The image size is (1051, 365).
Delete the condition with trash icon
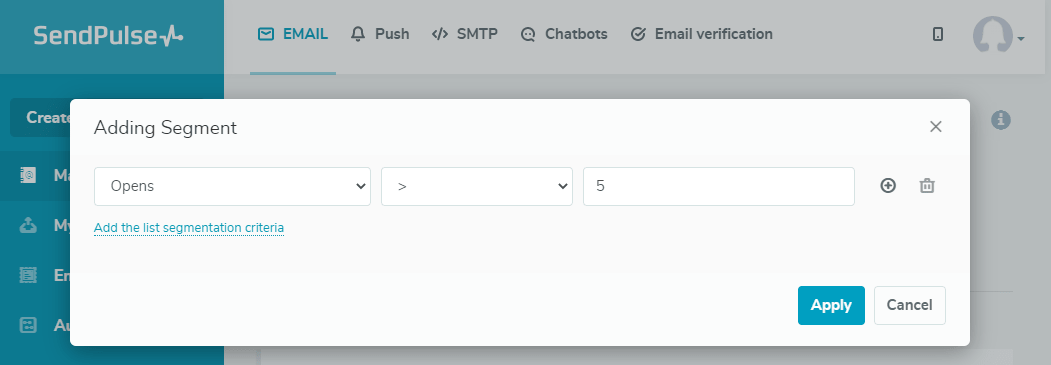pyautogui.click(x=926, y=186)
